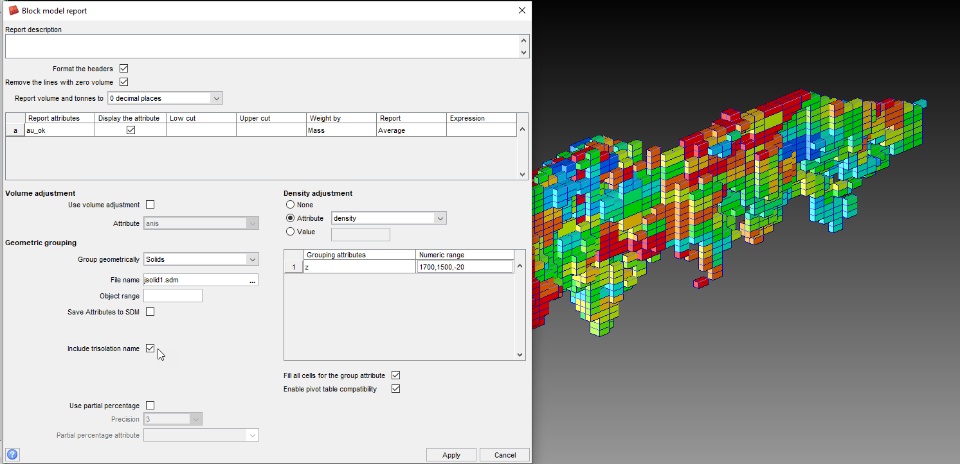960x464 pixels.
Task: Edit the Numeric range 1700,1500,-20 cell
Action: tap(465, 267)
